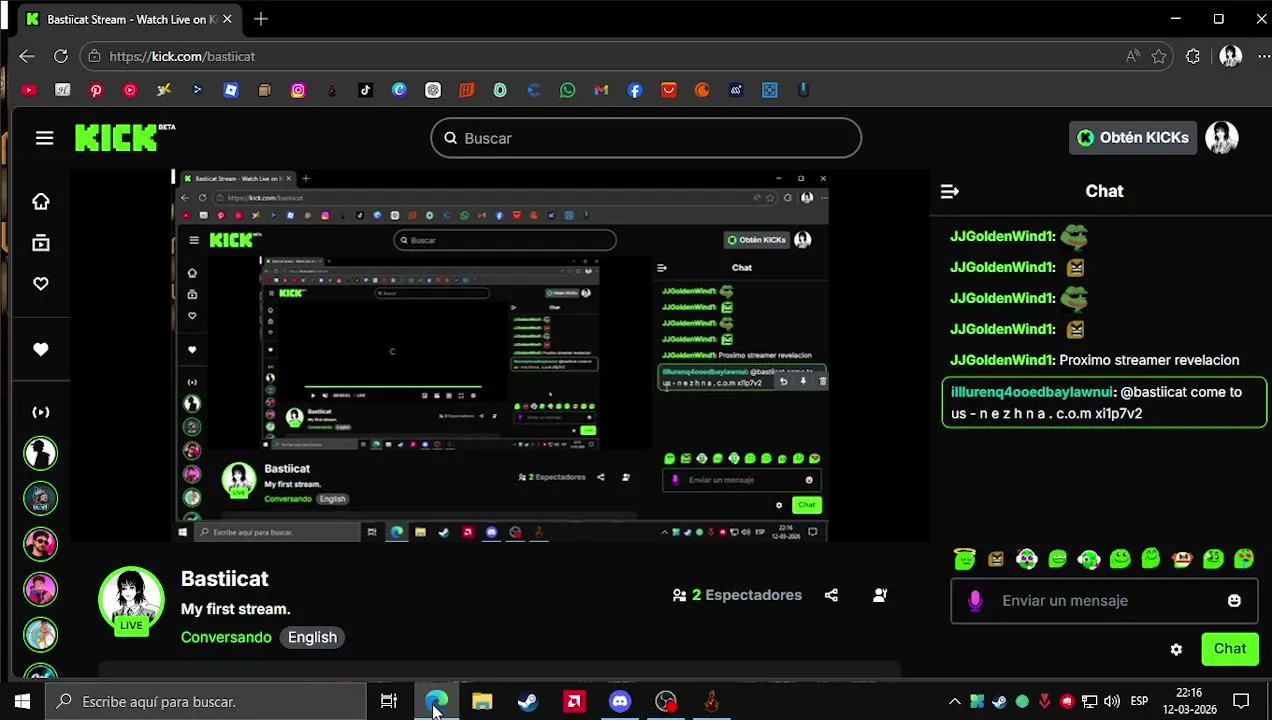Click the follow user icon near share

click(880, 595)
